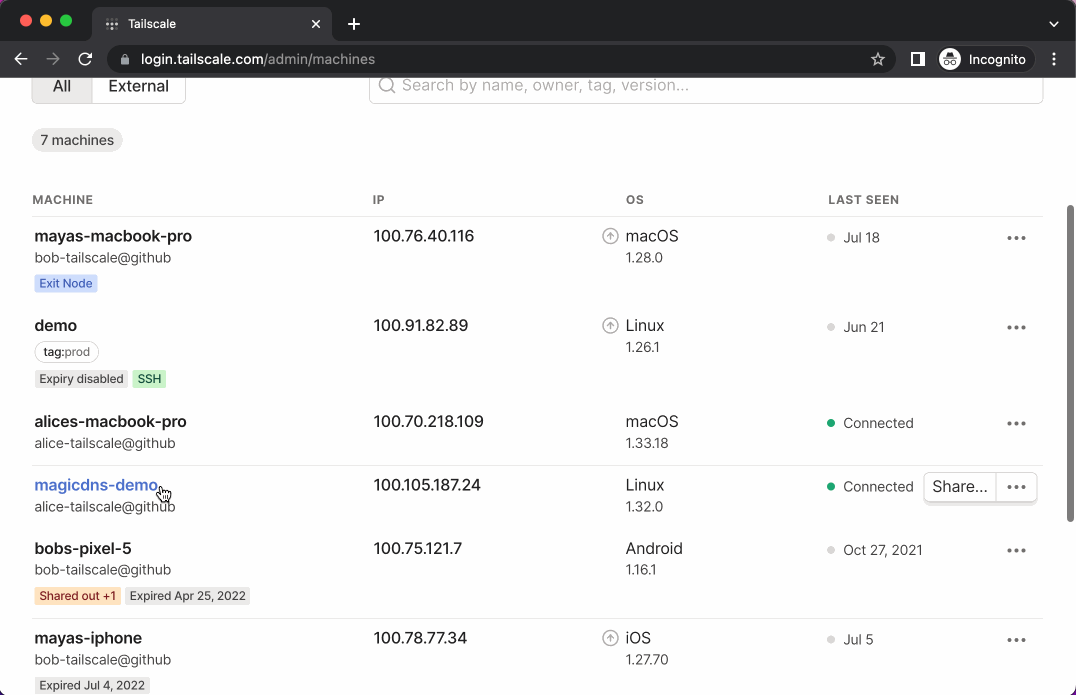The width and height of the screenshot is (1076, 695).
Task: Click IP address 100.76.40.116
Action: 423,236
